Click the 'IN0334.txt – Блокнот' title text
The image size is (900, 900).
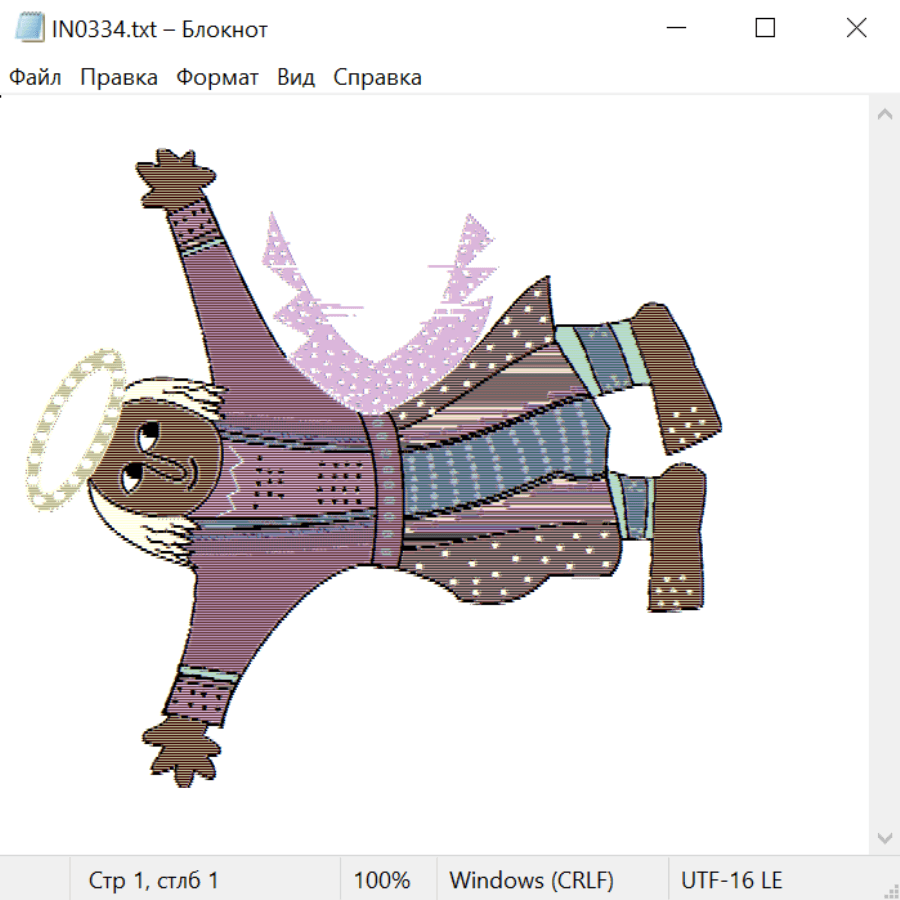[x=160, y=29]
